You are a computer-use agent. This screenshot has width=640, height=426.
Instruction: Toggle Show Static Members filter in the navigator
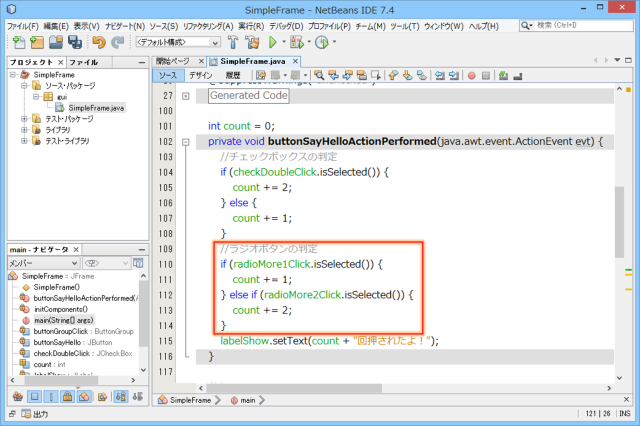[51, 396]
